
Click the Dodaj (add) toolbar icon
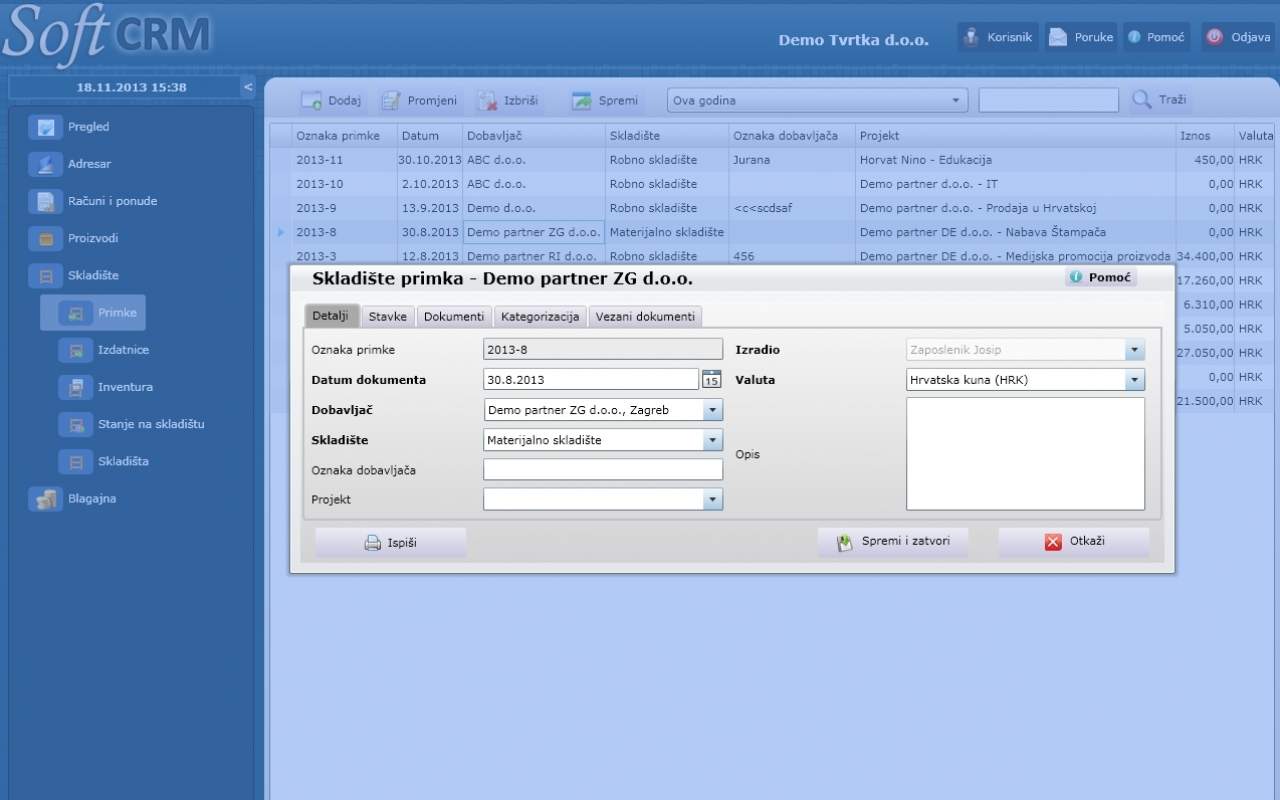point(312,101)
